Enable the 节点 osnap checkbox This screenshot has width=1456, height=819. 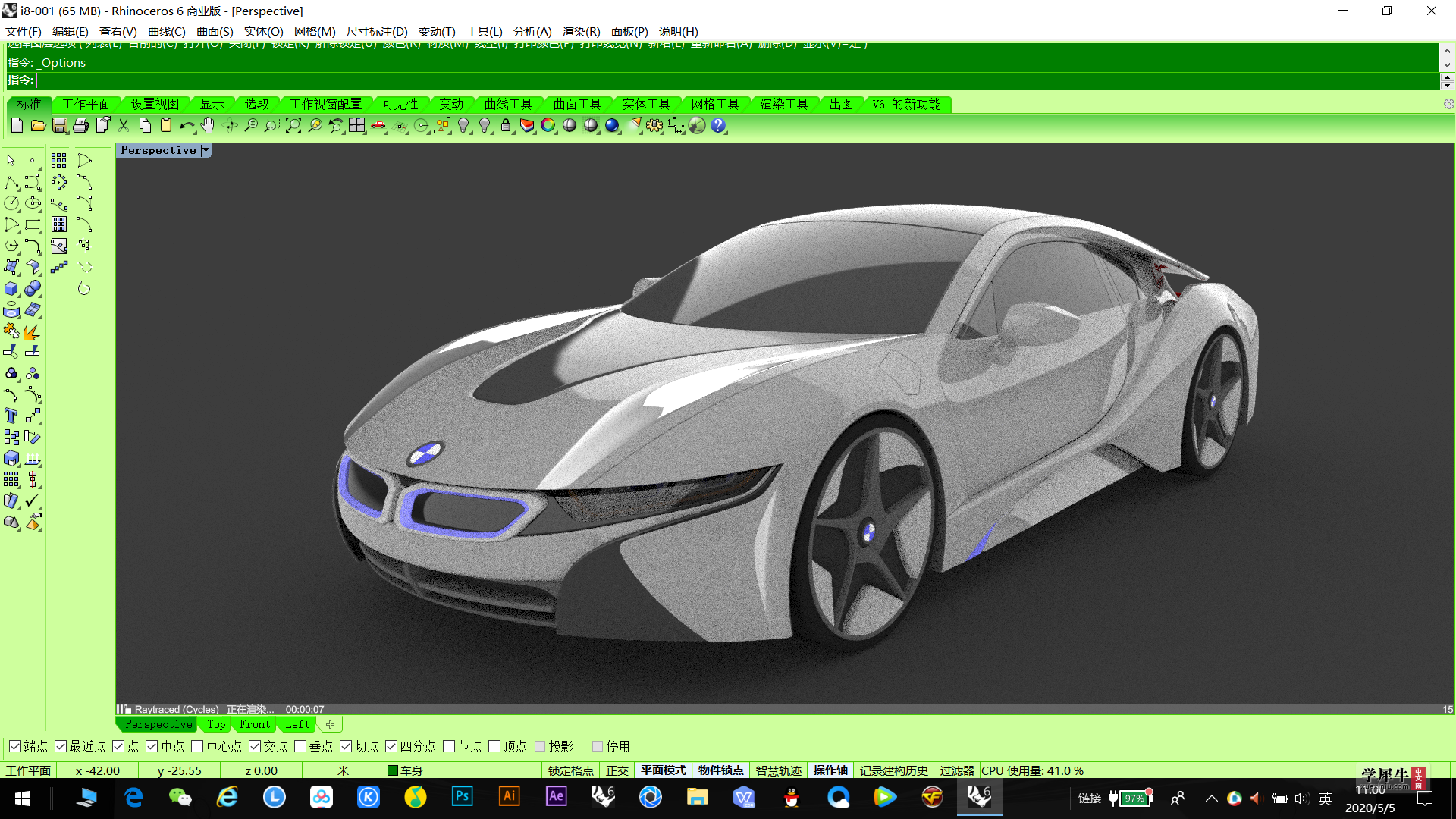click(x=449, y=746)
